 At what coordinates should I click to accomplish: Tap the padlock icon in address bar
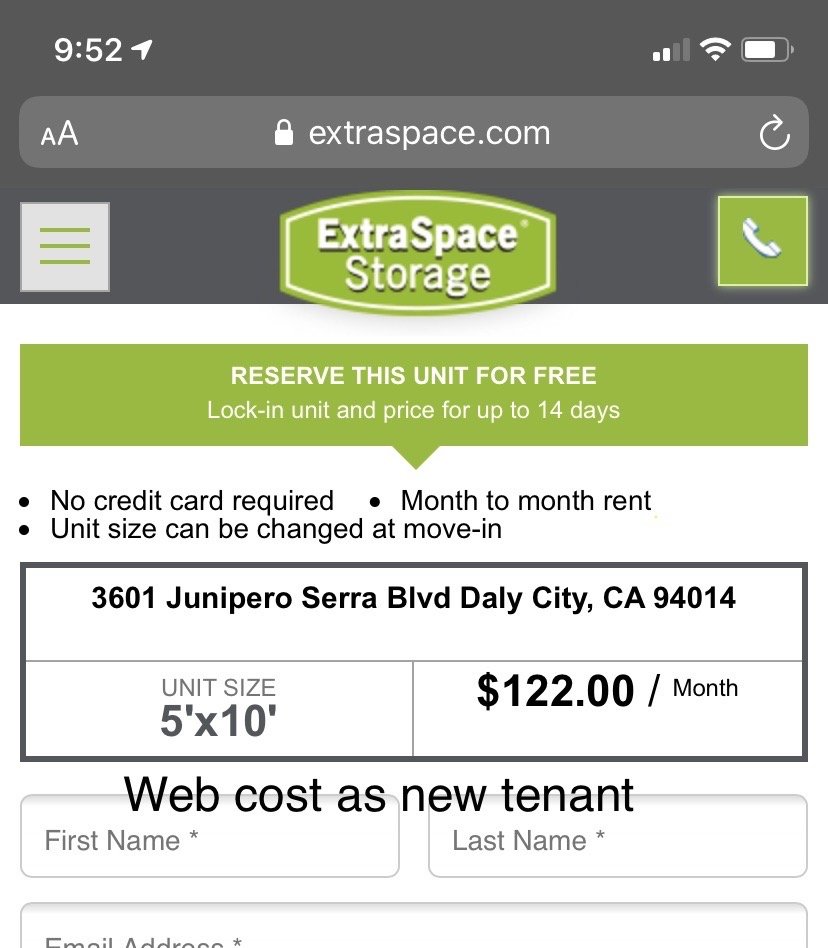284,133
